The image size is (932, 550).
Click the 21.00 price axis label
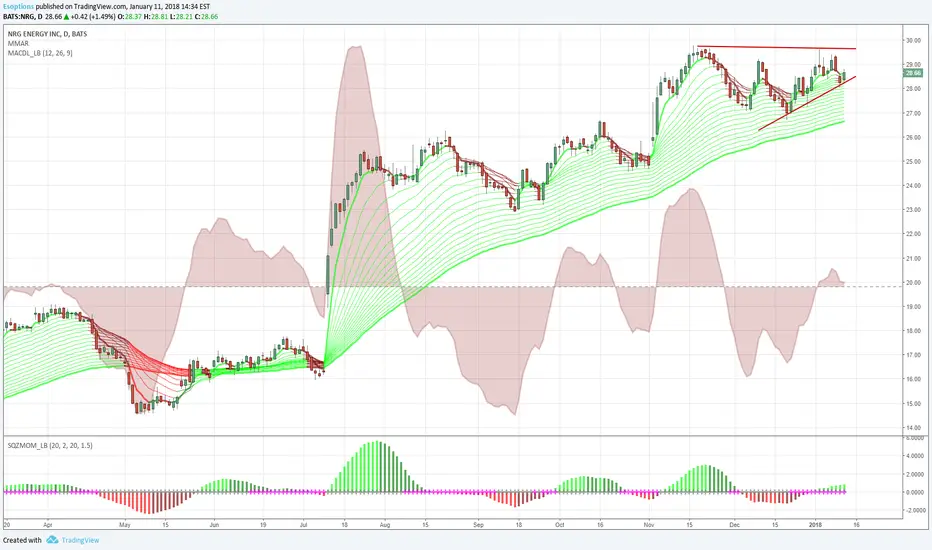912,259
